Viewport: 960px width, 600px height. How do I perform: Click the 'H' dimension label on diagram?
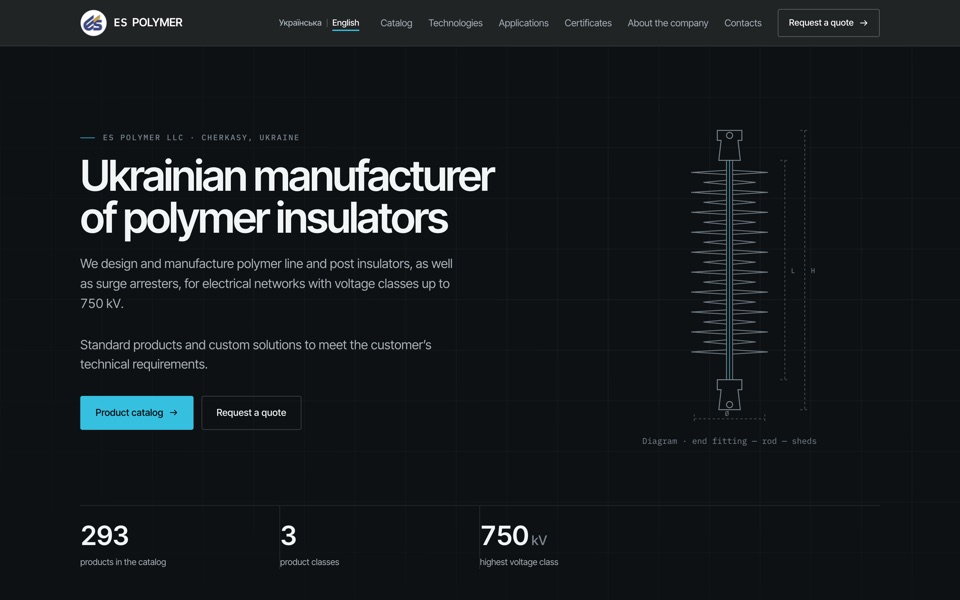tap(812, 271)
